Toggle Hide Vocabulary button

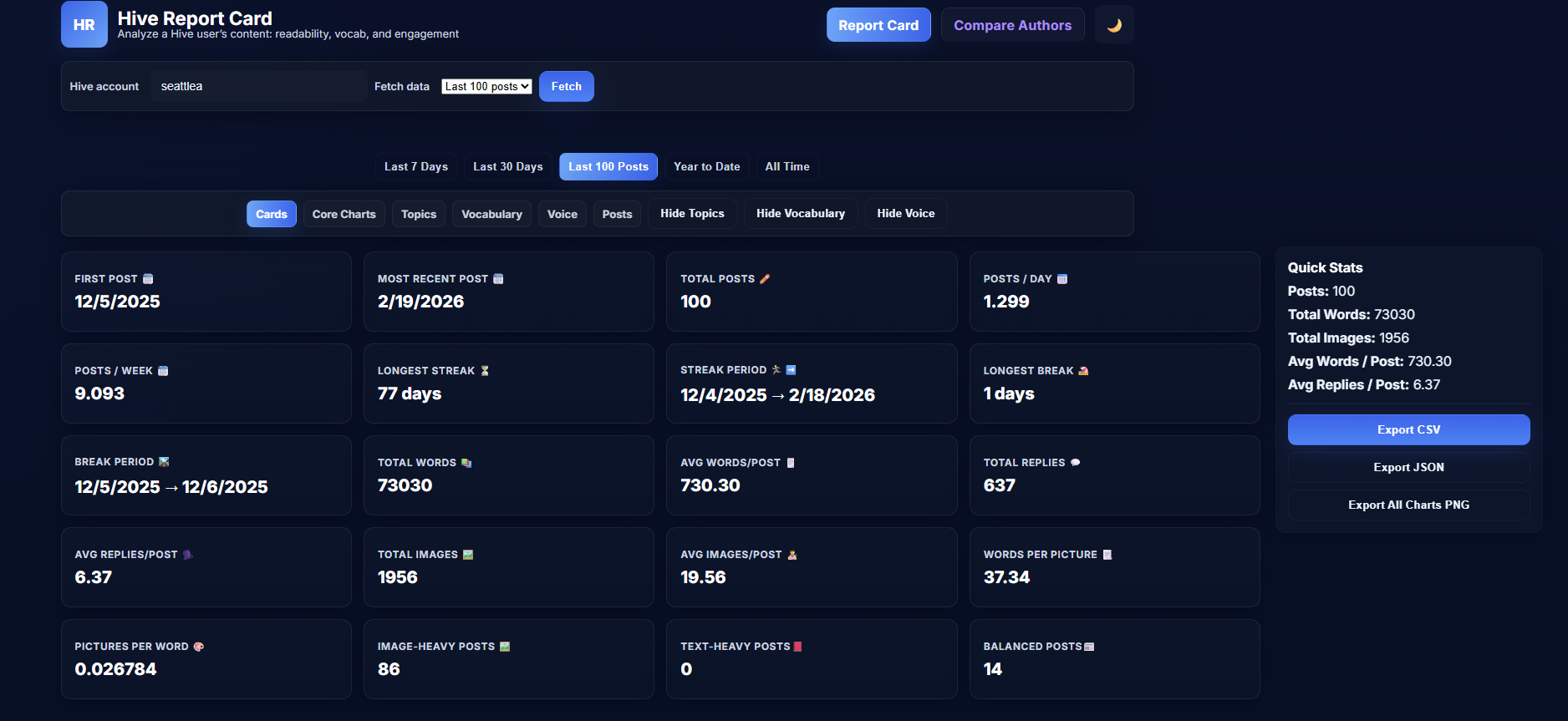[x=800, y=214]
